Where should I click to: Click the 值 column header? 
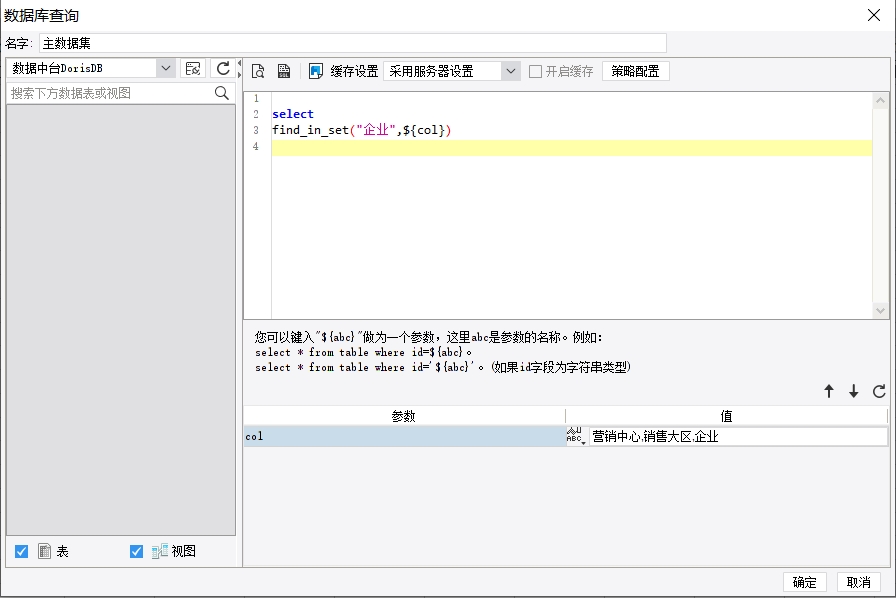[726, 416]
